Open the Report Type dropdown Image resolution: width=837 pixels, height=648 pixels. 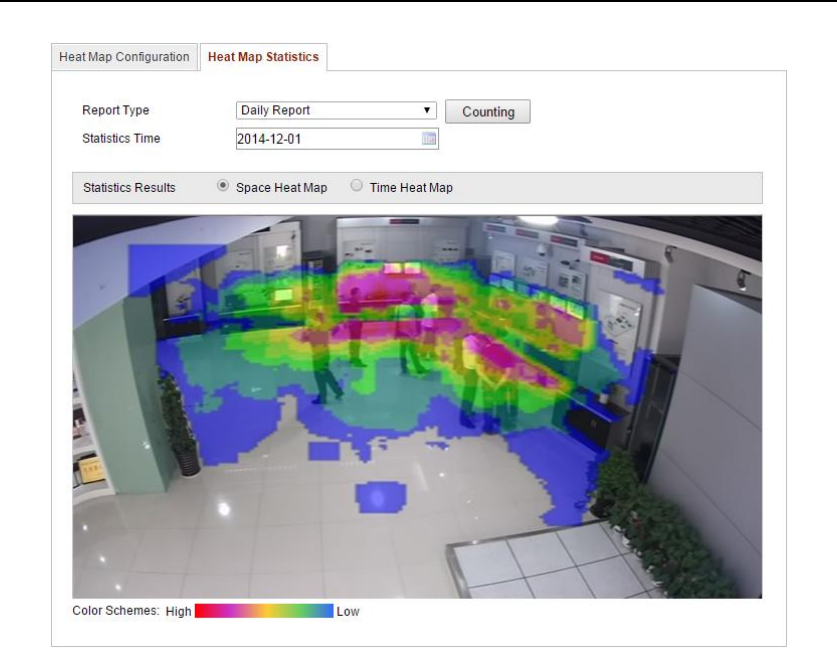336,110
